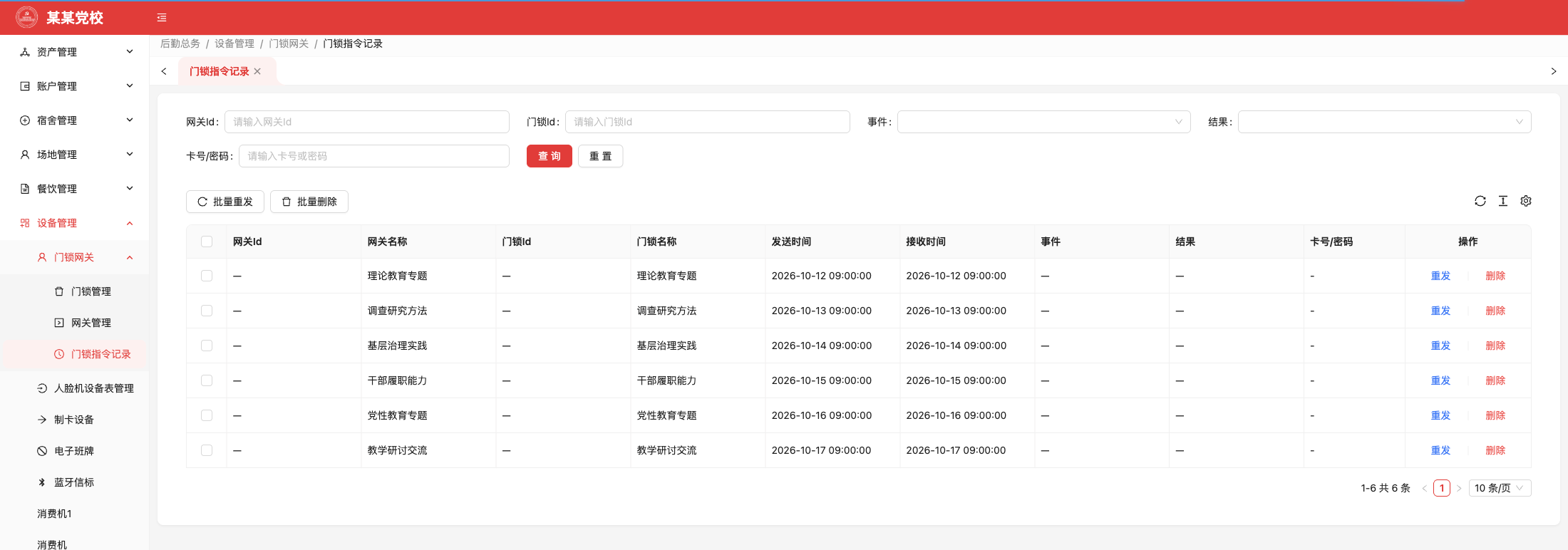
Task: Open 制卡设备 menu item
Action: 75,420
